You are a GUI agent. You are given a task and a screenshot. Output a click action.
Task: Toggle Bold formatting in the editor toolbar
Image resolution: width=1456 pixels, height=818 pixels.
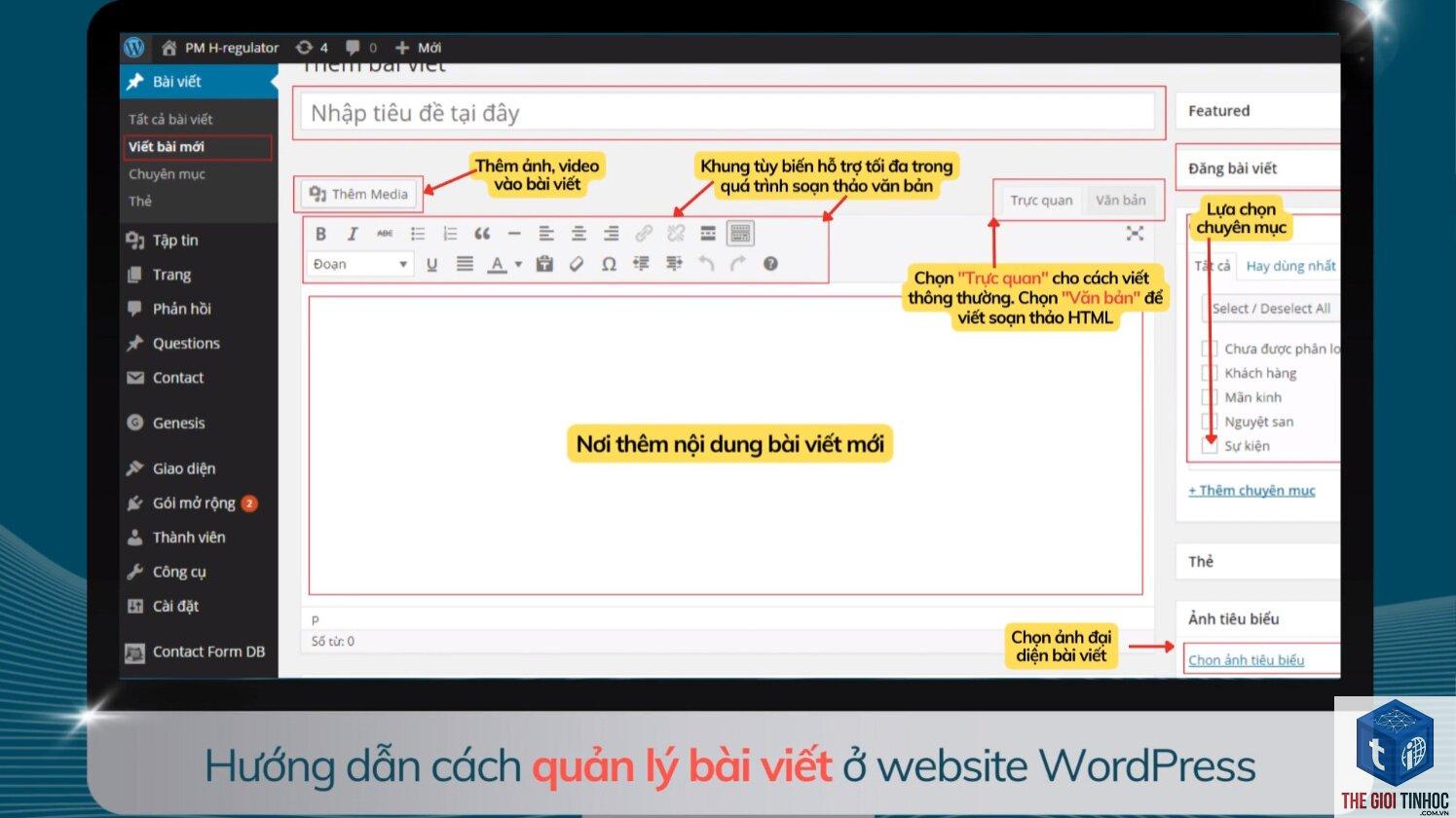[320, 234]
